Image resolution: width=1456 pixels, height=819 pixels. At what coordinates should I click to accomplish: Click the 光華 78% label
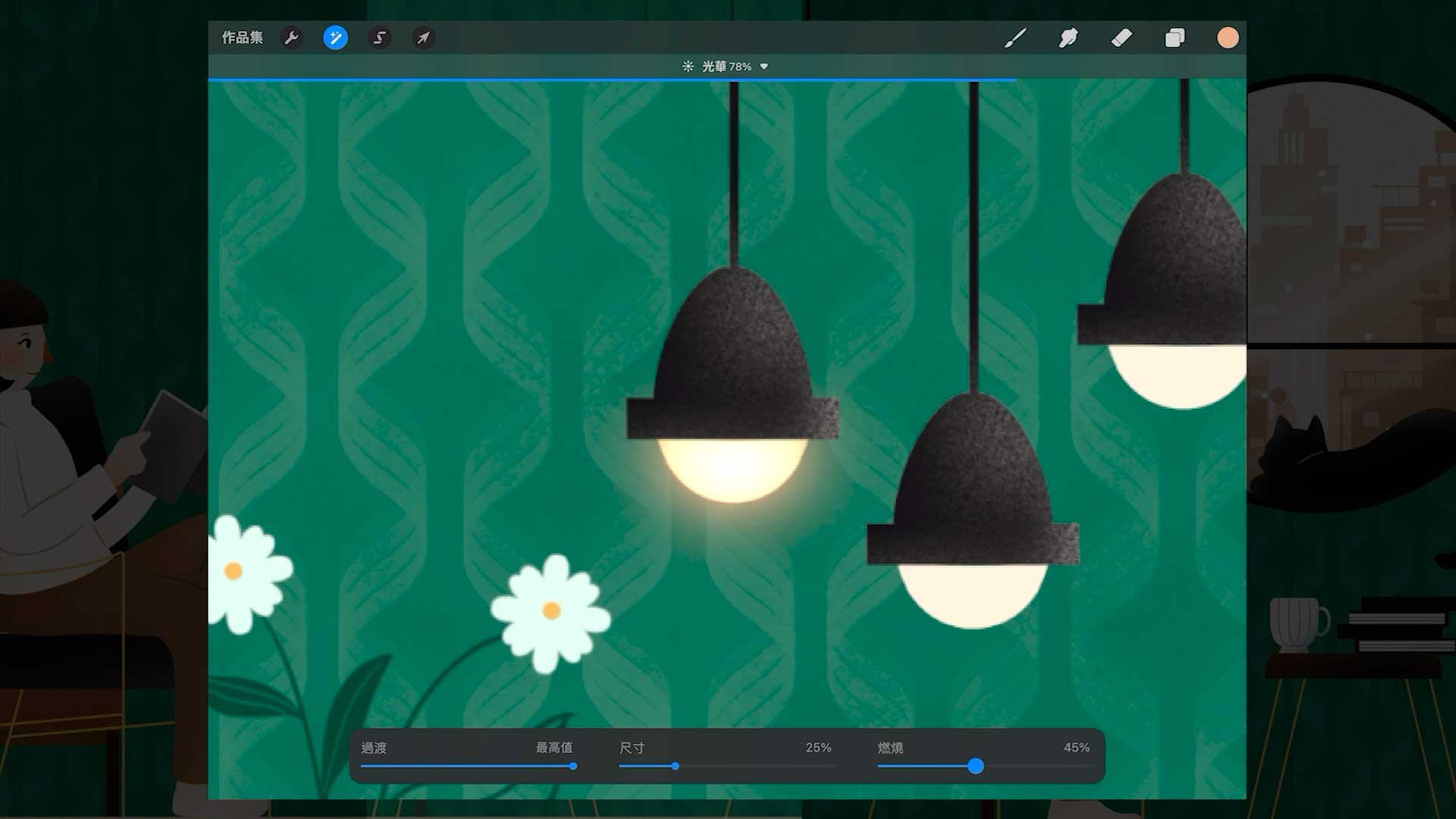726,67
